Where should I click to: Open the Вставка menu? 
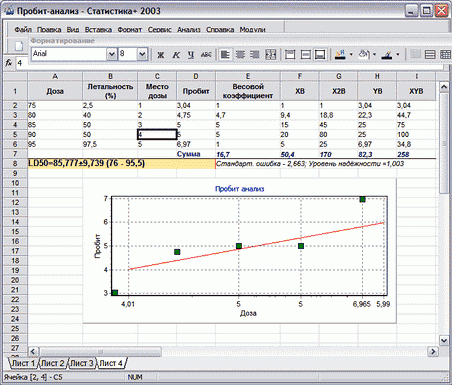pos(98,30)
